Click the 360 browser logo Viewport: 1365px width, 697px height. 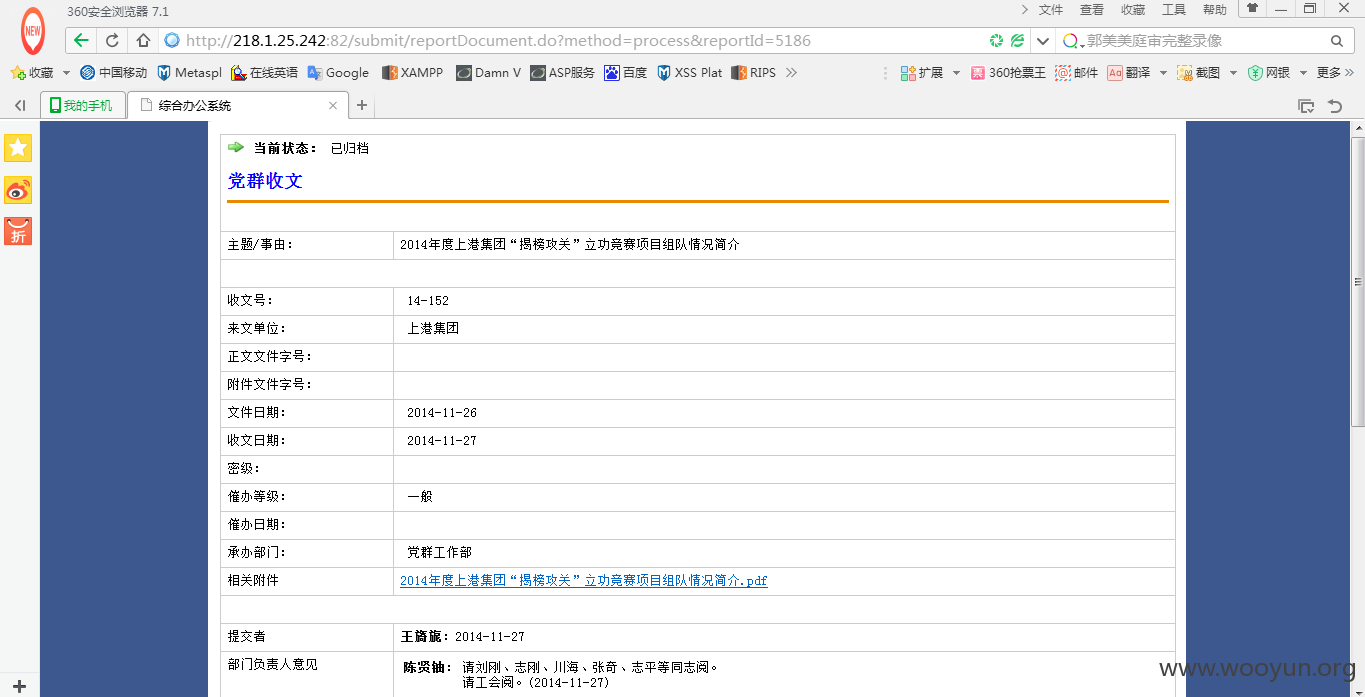(33, 31)
